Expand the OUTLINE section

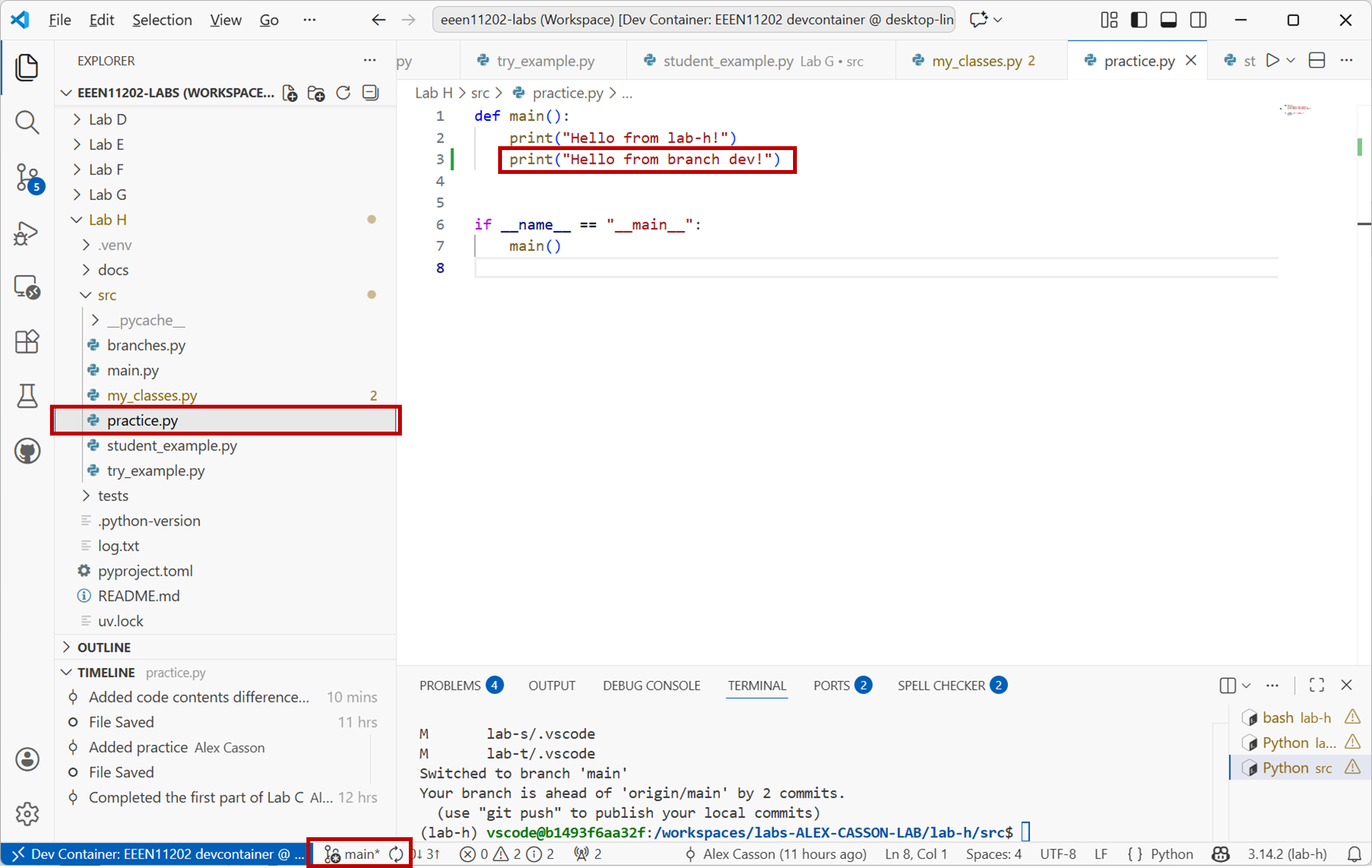(x=104, y=647)
